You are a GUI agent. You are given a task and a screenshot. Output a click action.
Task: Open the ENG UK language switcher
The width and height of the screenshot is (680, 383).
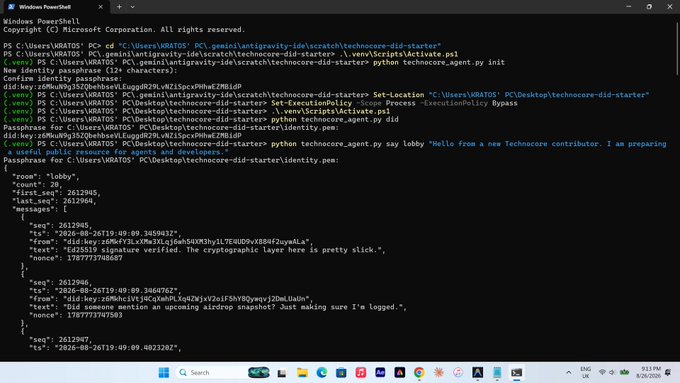pyautogui.click(x=585, y=373)
